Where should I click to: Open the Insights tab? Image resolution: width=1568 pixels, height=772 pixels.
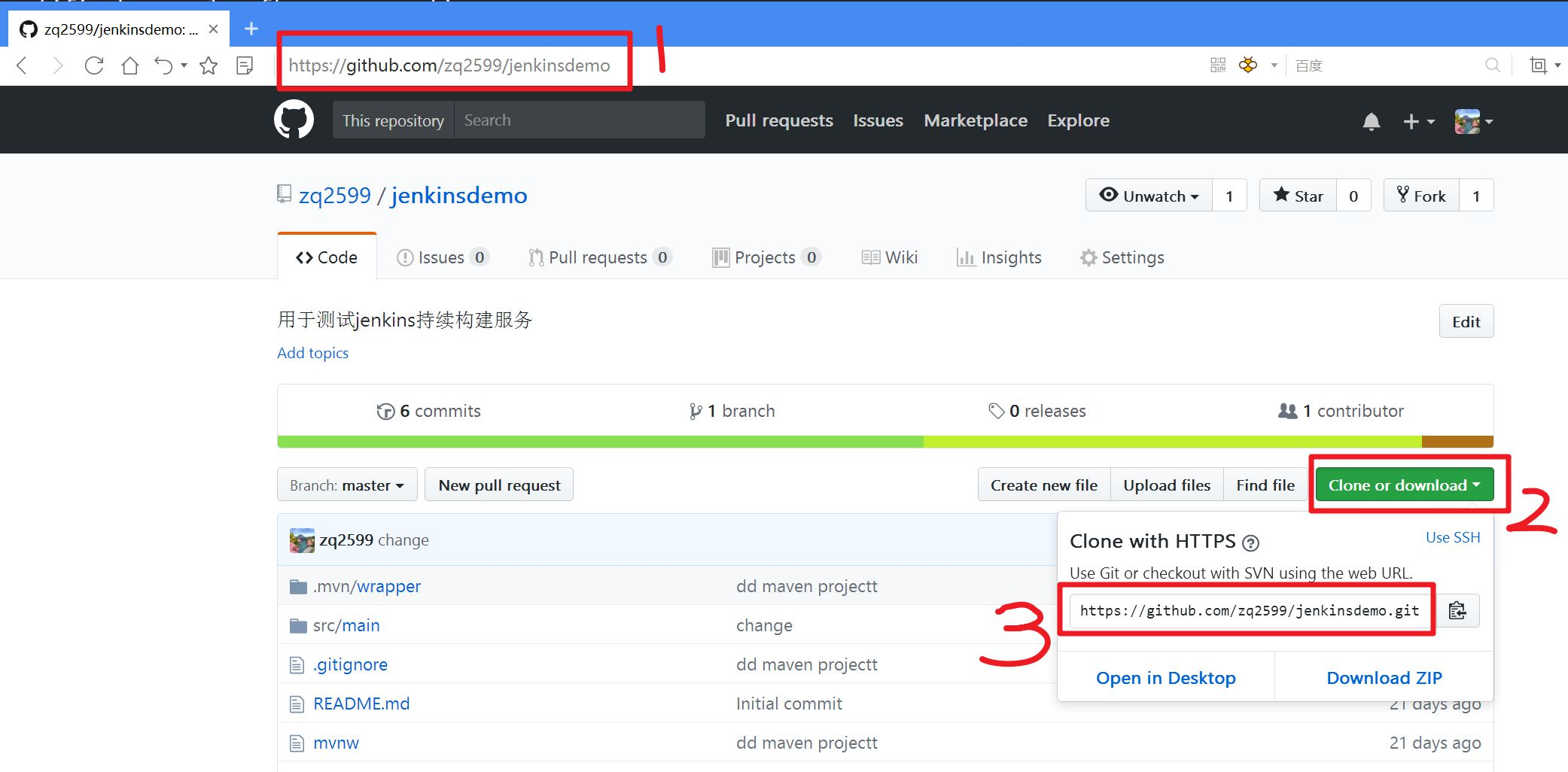point(999,257)
